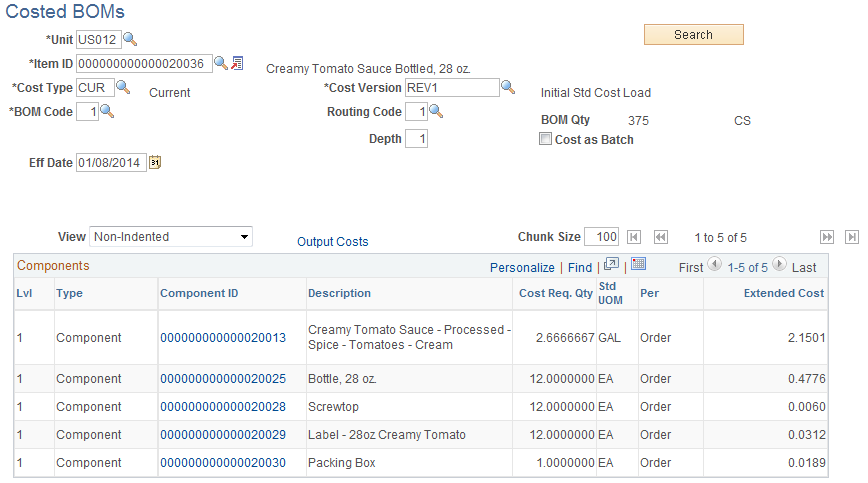Viewport: 868px width, 483px height.
Task: Click the Search button
Action: pyautogui.click(x=694, y=34)
